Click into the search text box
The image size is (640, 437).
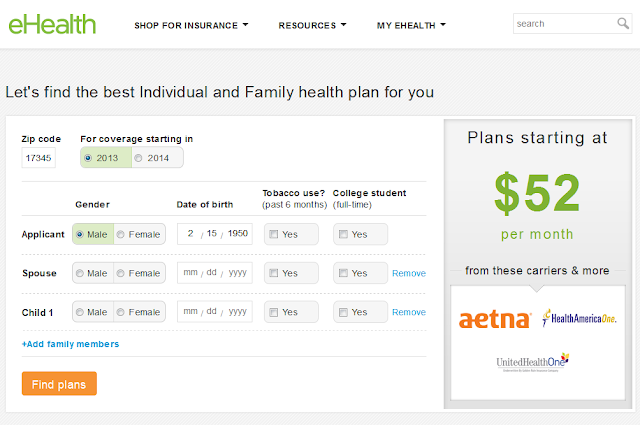coord(564,24)
